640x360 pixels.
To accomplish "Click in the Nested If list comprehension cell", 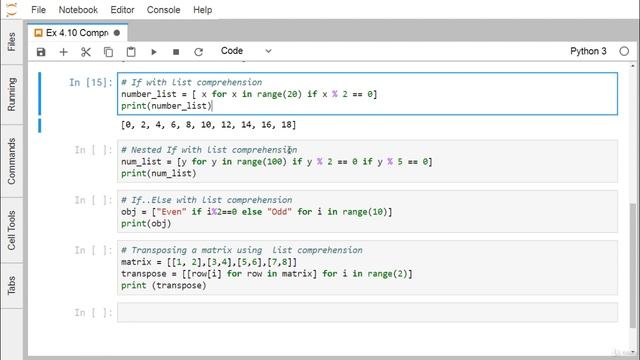I will 367,161.
